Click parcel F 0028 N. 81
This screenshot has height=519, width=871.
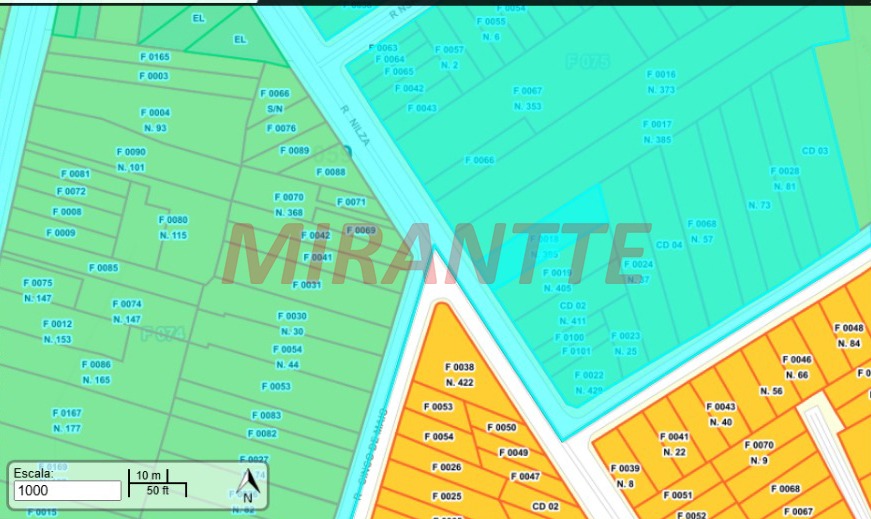click(785, 178)
